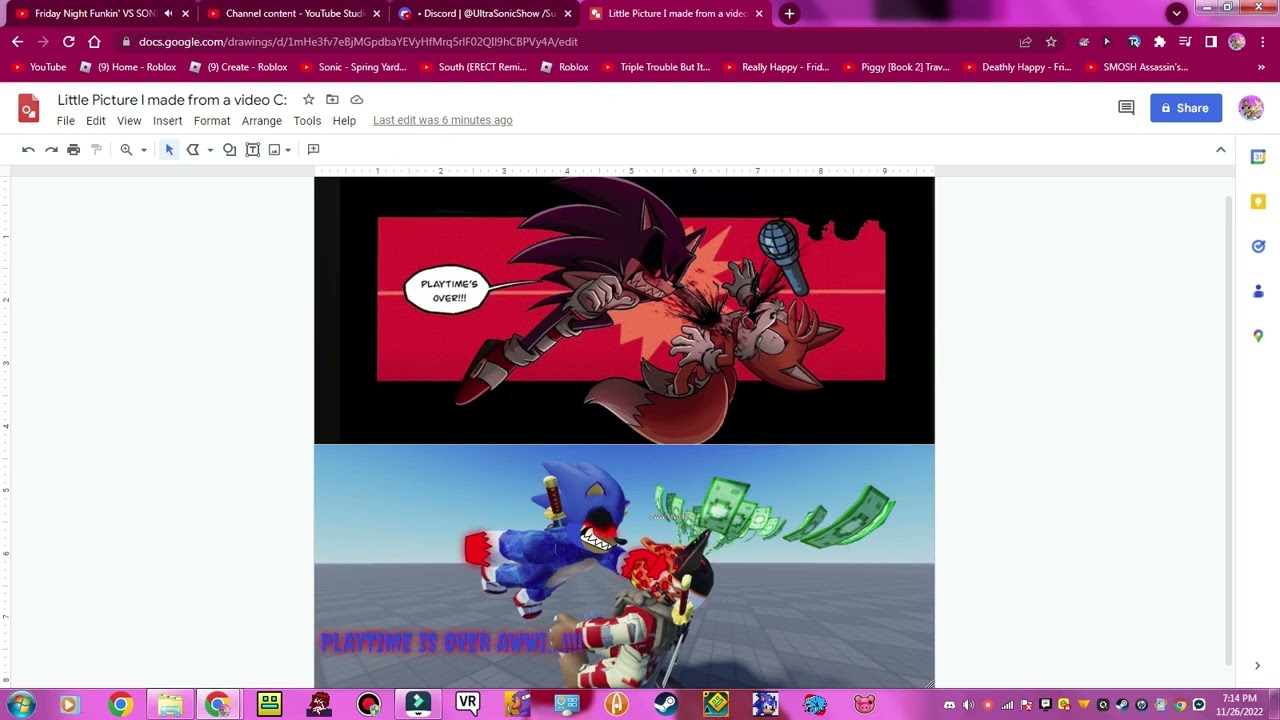Open comment history icon
Screen dimensions: 1280x720
click(1126, 108)
